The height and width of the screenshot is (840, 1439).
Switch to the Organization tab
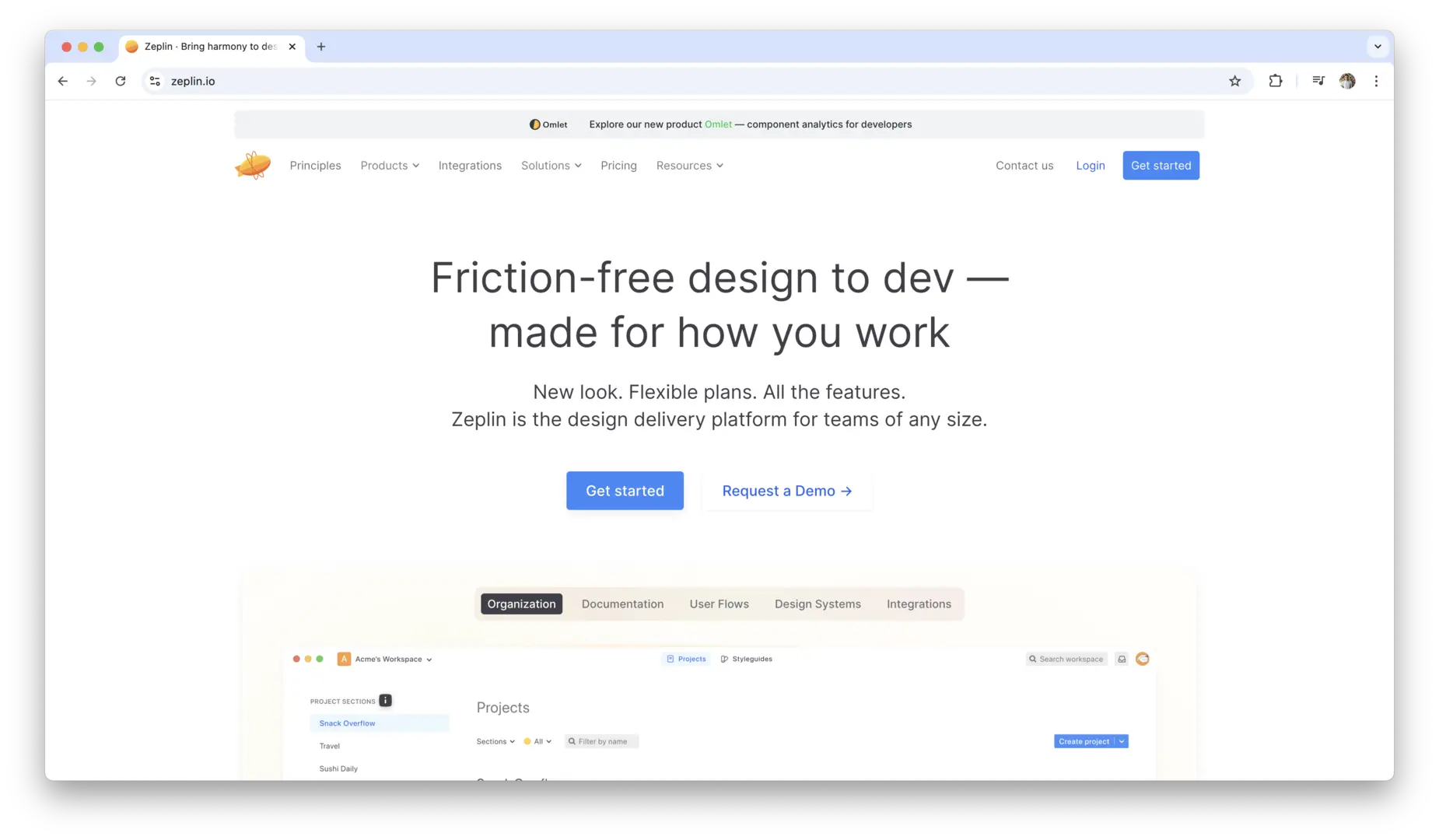click(521, 604)
